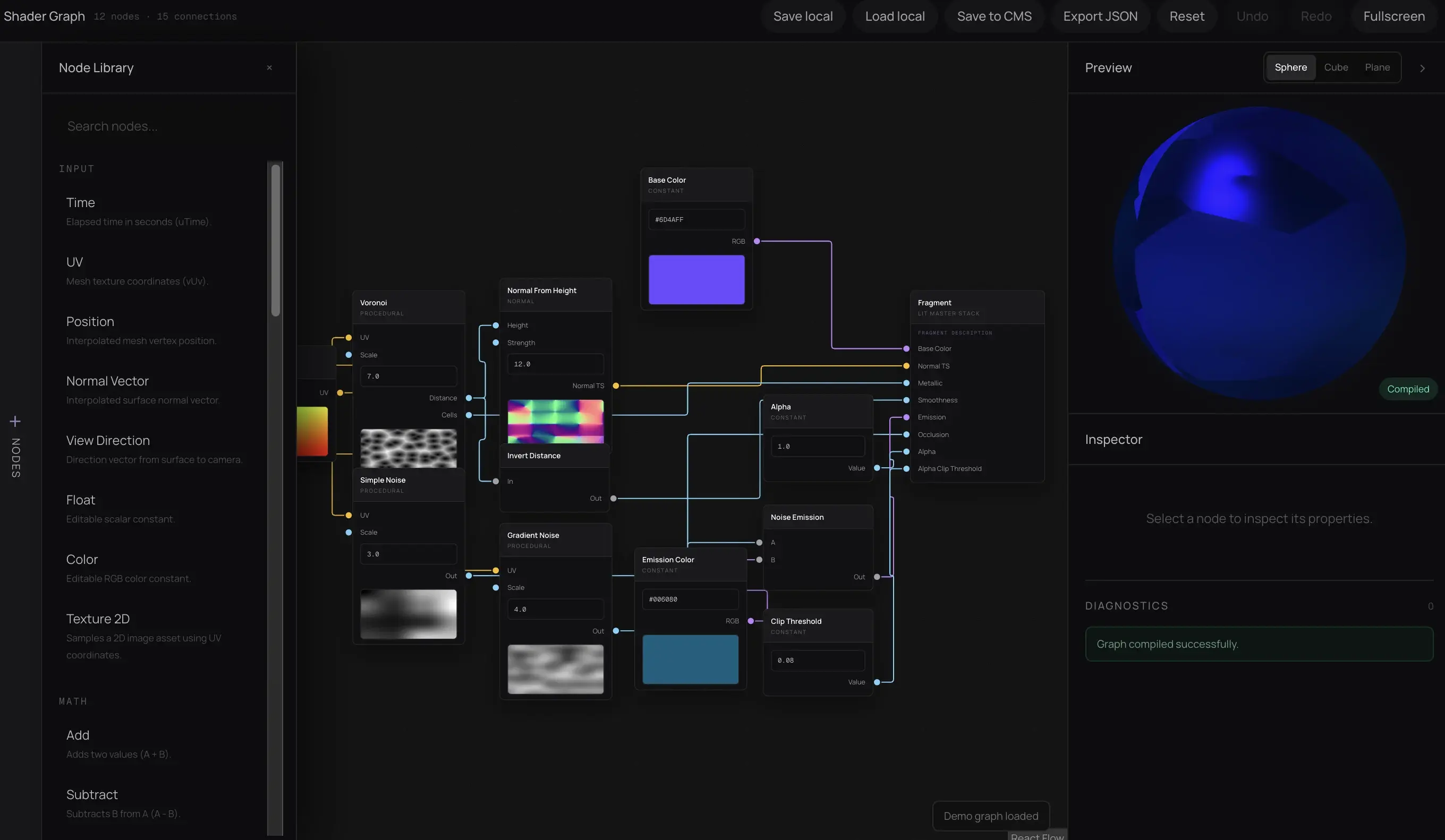Click Alpha constant value 1.0
1445x840 pixels.
click(818, 447)
